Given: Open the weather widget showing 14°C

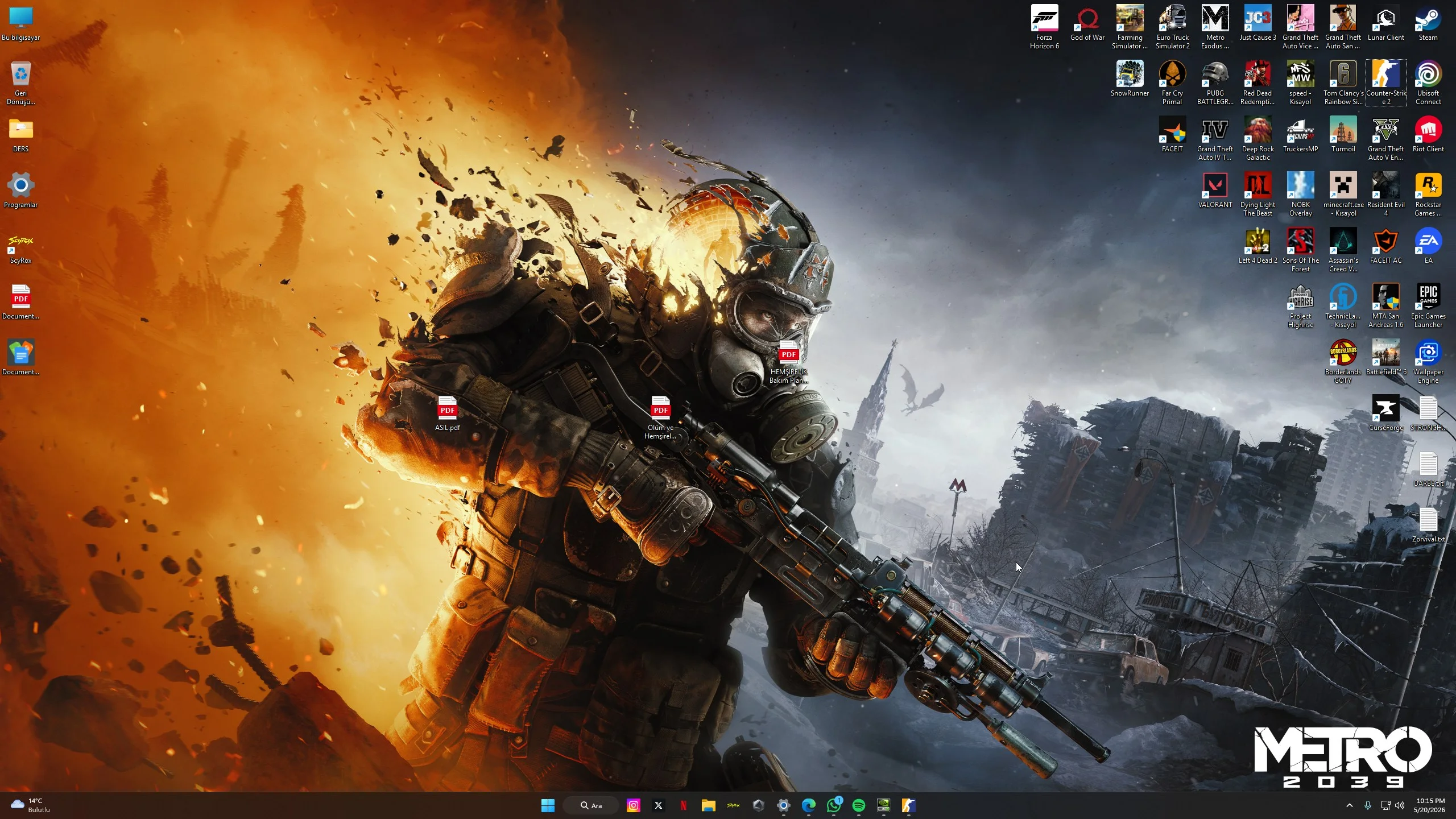Looking at the screenshot, I should 30,805.
